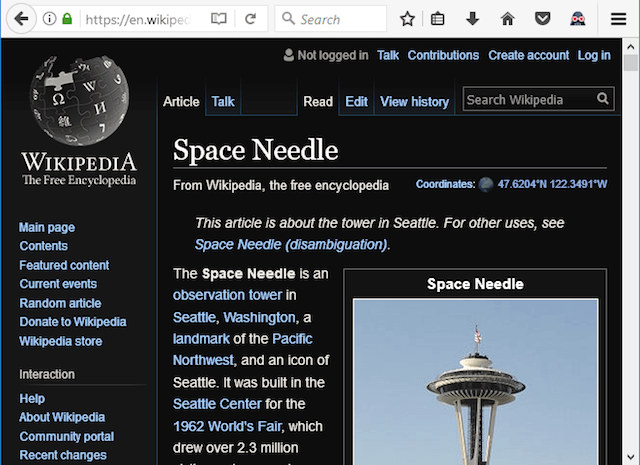Viewport: 640px width, 465px height.
Task: Click the goggles extension icon in toolbar
Action: pyautogui.click(x=578, y=19)
